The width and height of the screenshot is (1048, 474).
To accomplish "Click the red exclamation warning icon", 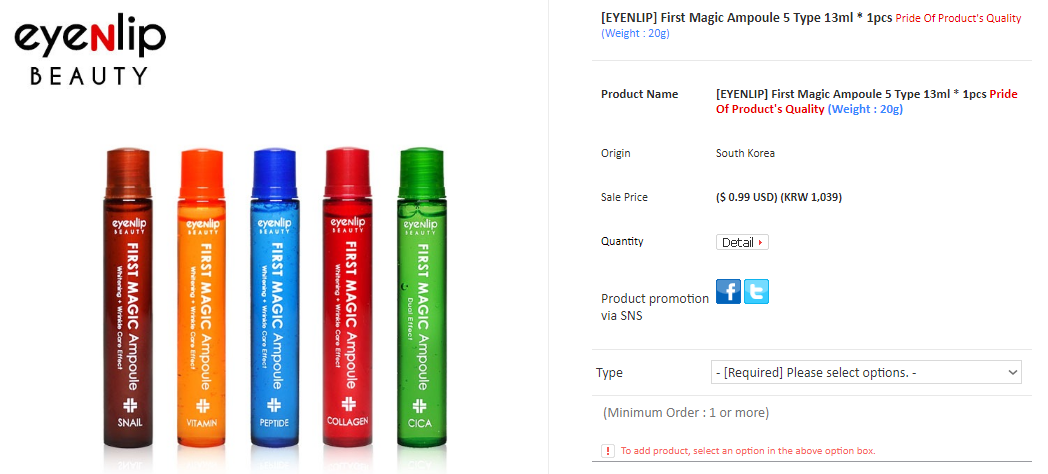I will [x=608, y=451].
